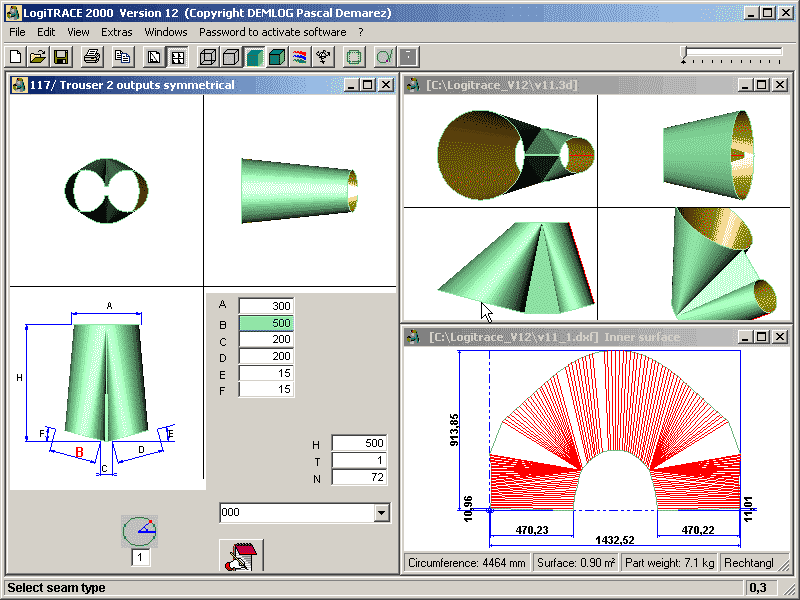800x600 pixels.
Task: Click the C dimension input field
Action: 266,339
